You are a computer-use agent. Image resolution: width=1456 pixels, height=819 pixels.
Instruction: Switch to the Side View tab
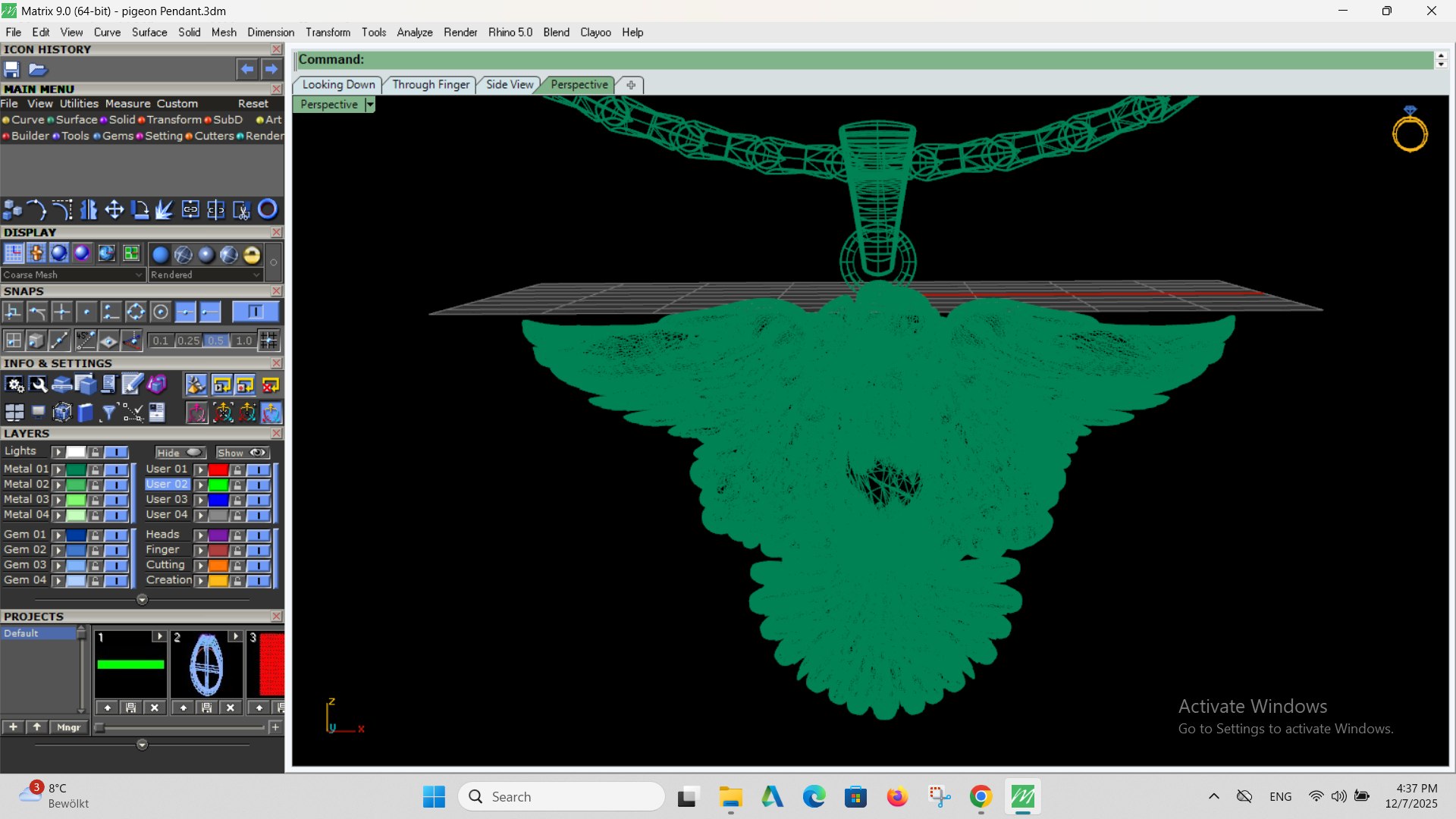coord(510,84)
